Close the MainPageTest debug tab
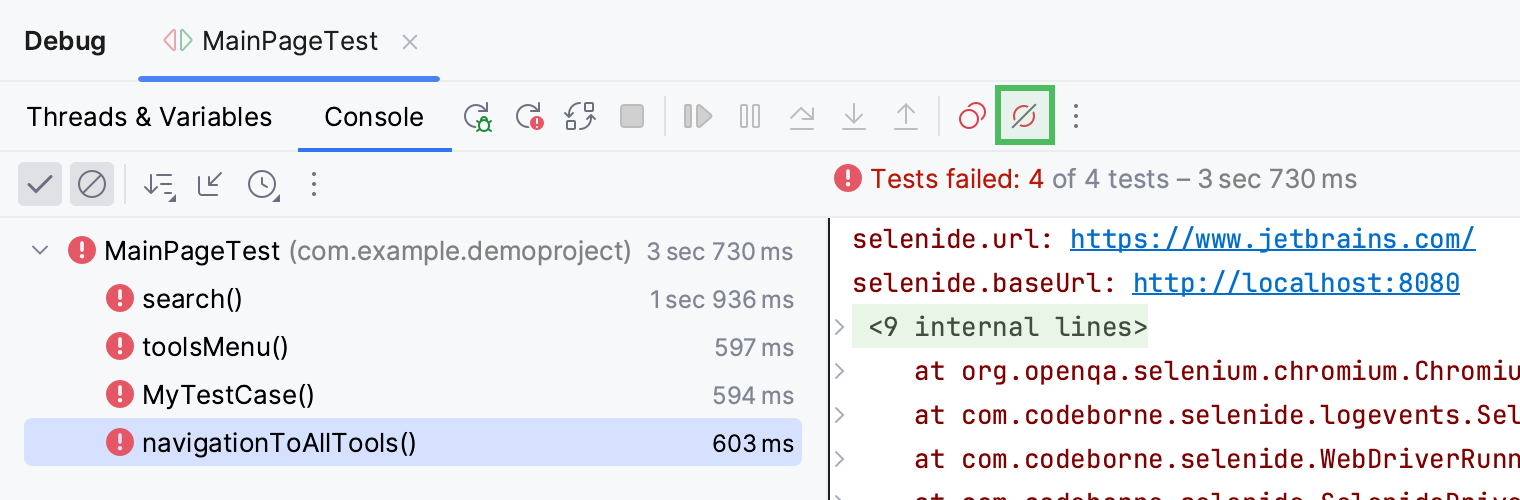Screen dimensions: 1520x500 click(410, 42)
